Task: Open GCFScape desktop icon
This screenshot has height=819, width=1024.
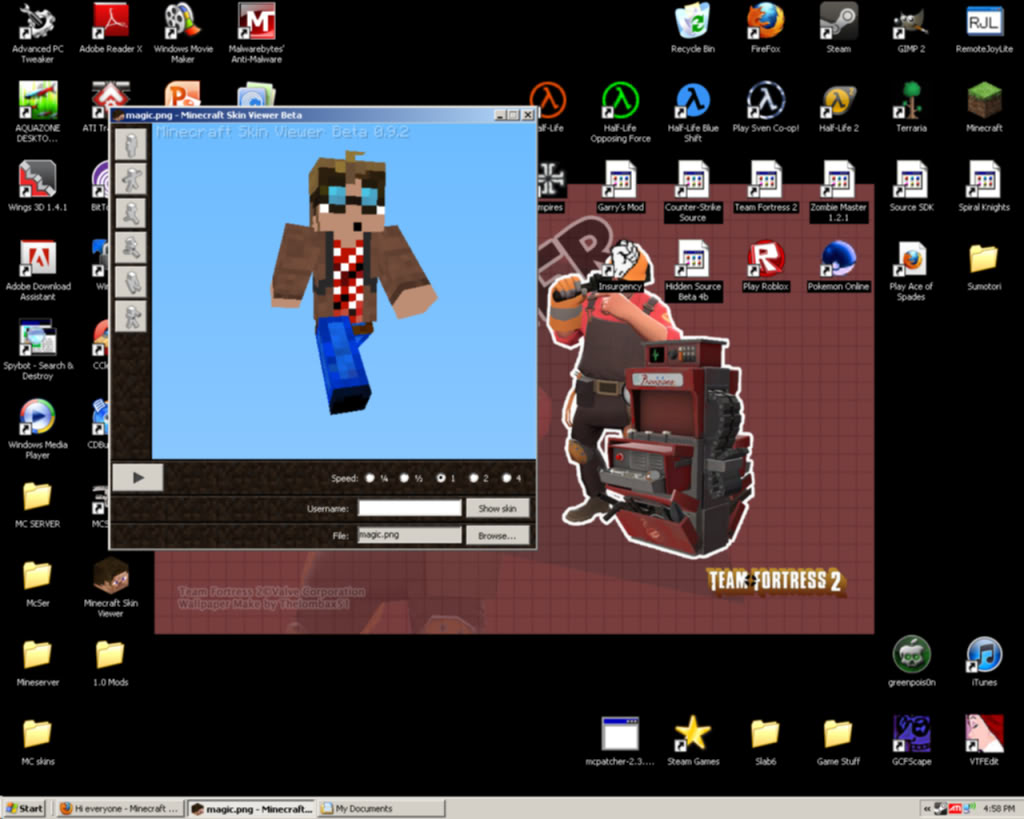Action: point(911,741)
